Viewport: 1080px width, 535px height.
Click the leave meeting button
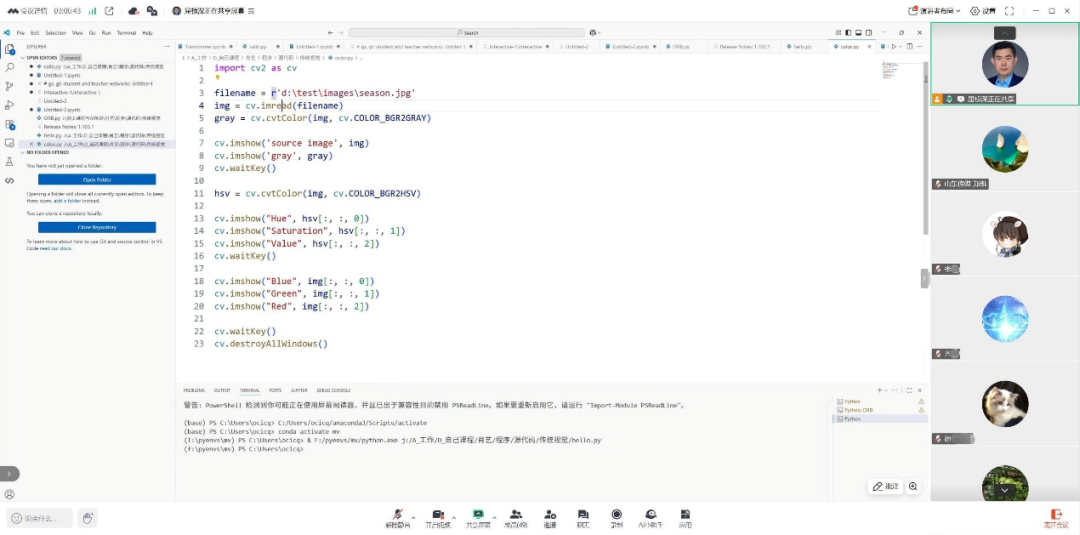pos(1055,518)
